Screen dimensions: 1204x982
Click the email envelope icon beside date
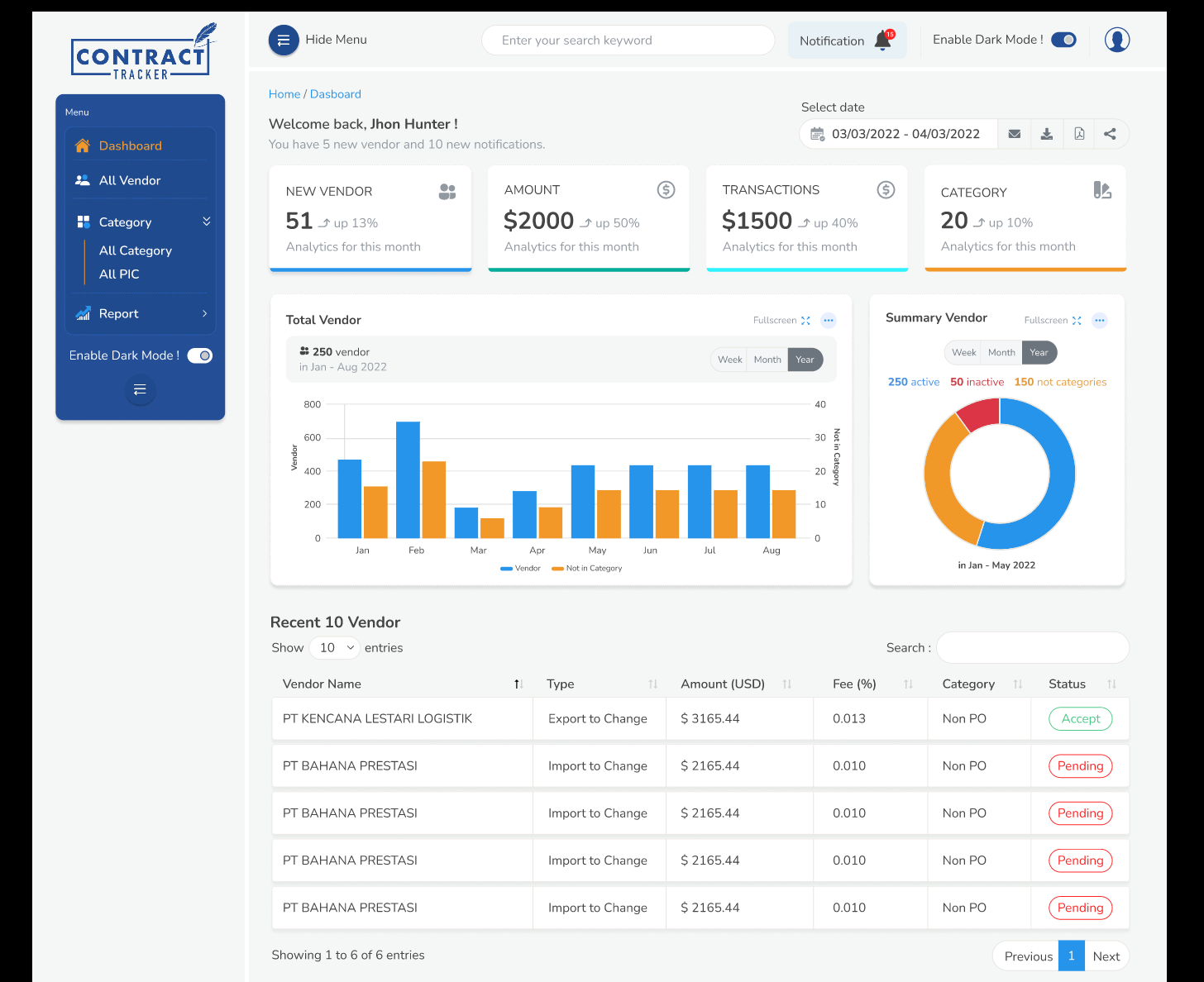tap(1014, 134)
